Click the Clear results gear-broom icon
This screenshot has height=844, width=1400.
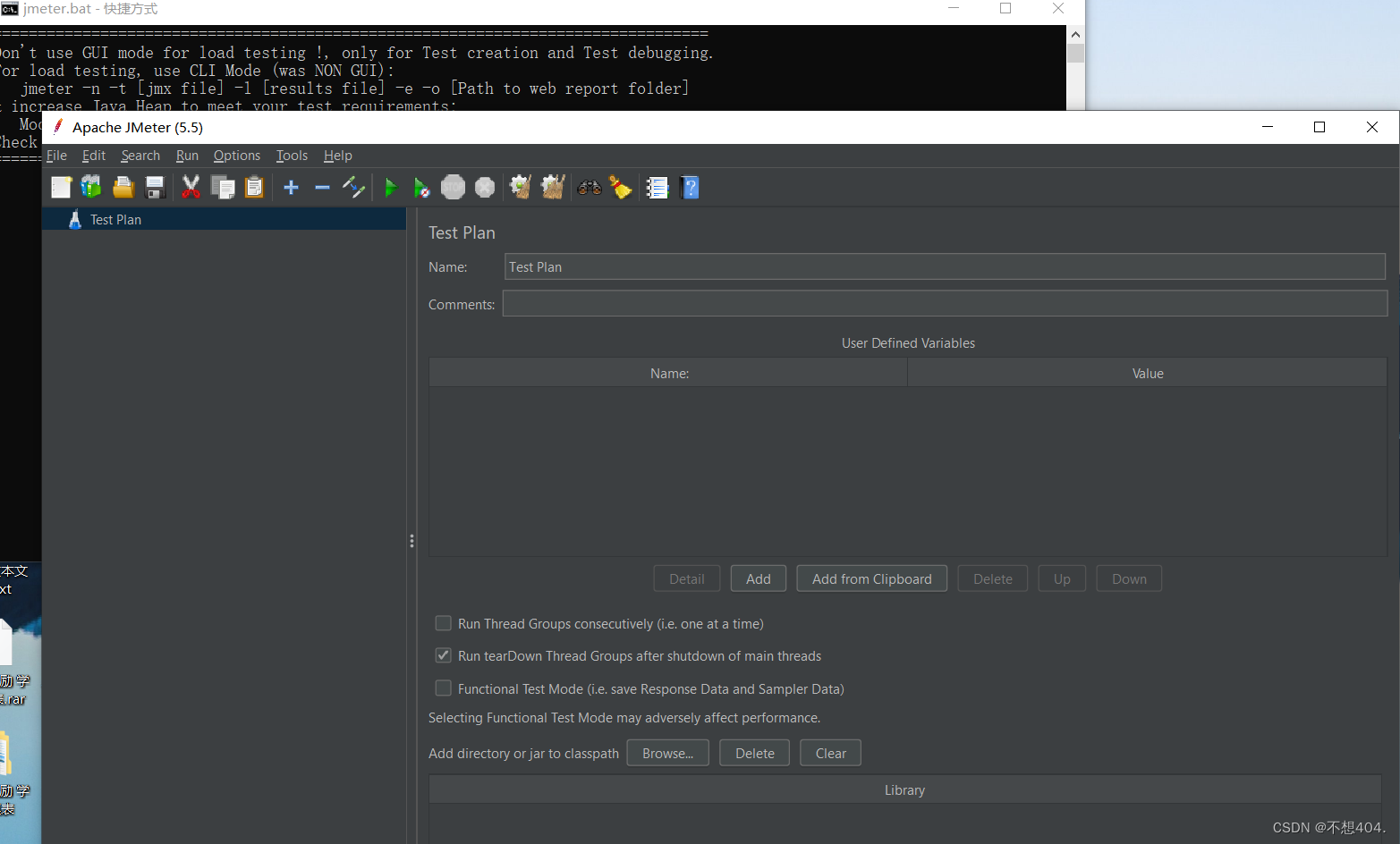520,188
